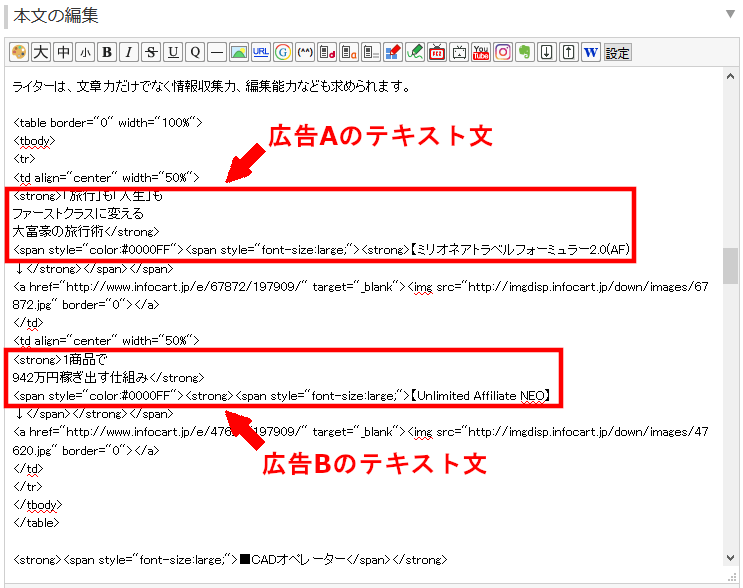Click scrollbar up arrow in editor

[x=730, y=76]
